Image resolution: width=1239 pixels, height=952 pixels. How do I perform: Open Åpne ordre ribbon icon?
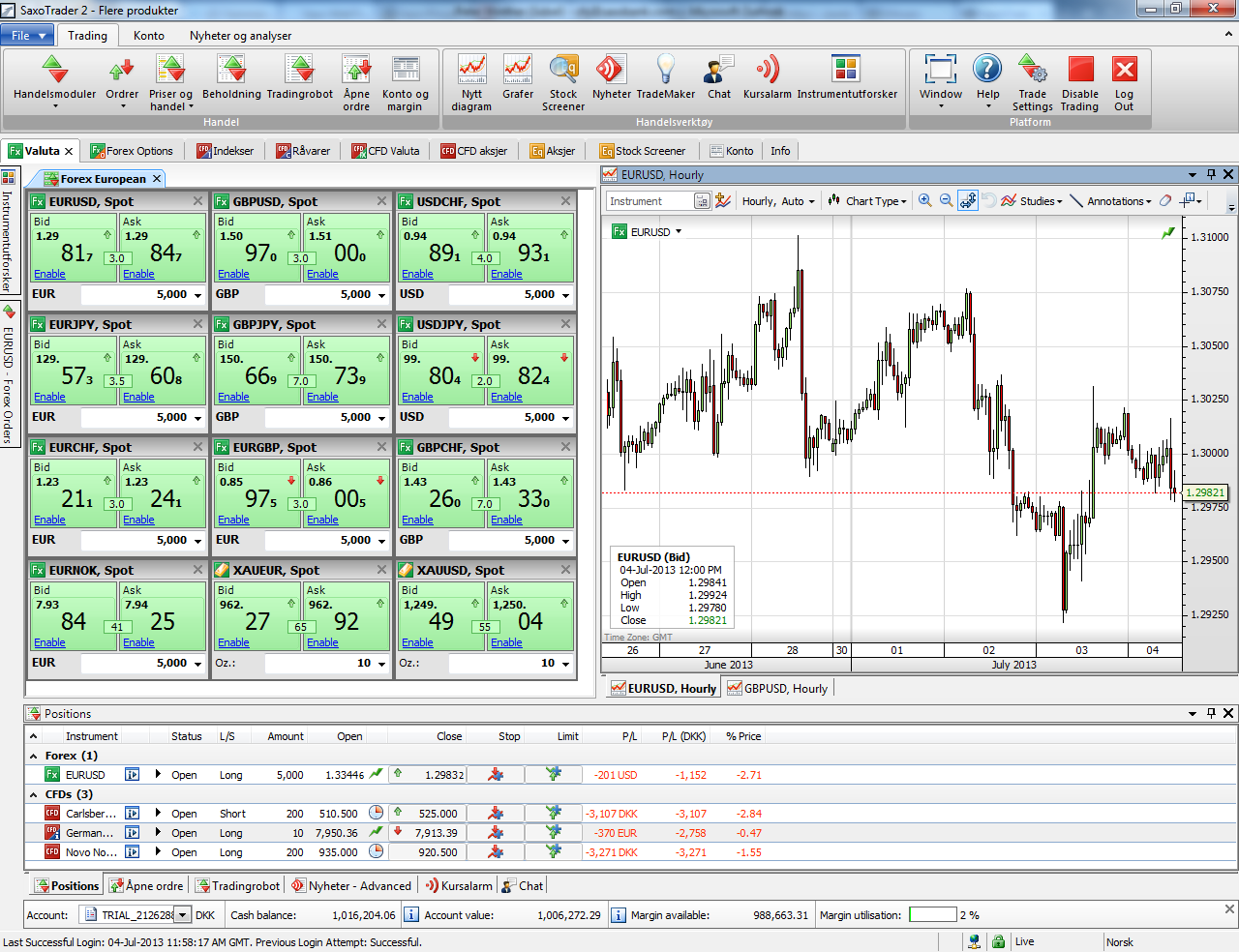pos(356,81)
